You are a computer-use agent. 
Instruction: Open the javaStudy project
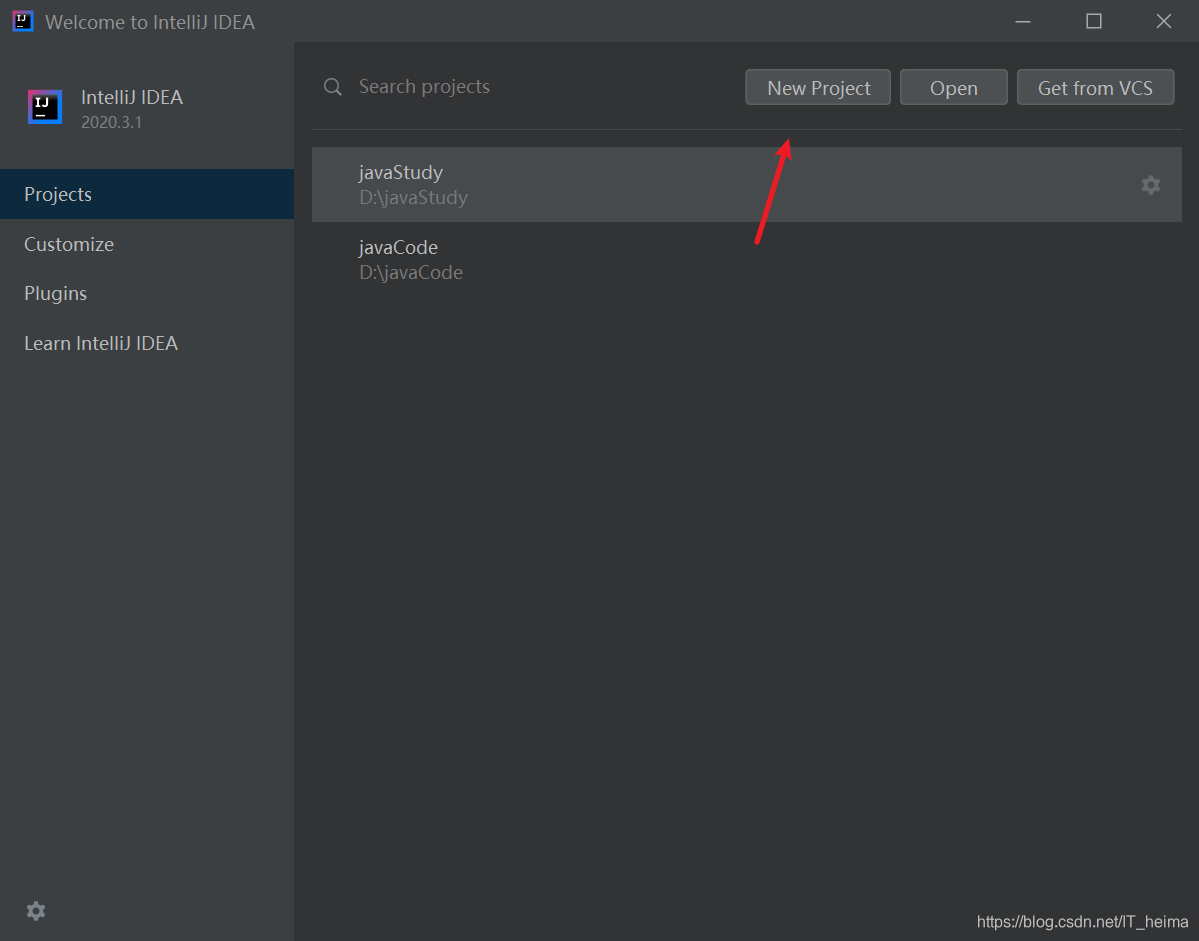click(746, 184)
